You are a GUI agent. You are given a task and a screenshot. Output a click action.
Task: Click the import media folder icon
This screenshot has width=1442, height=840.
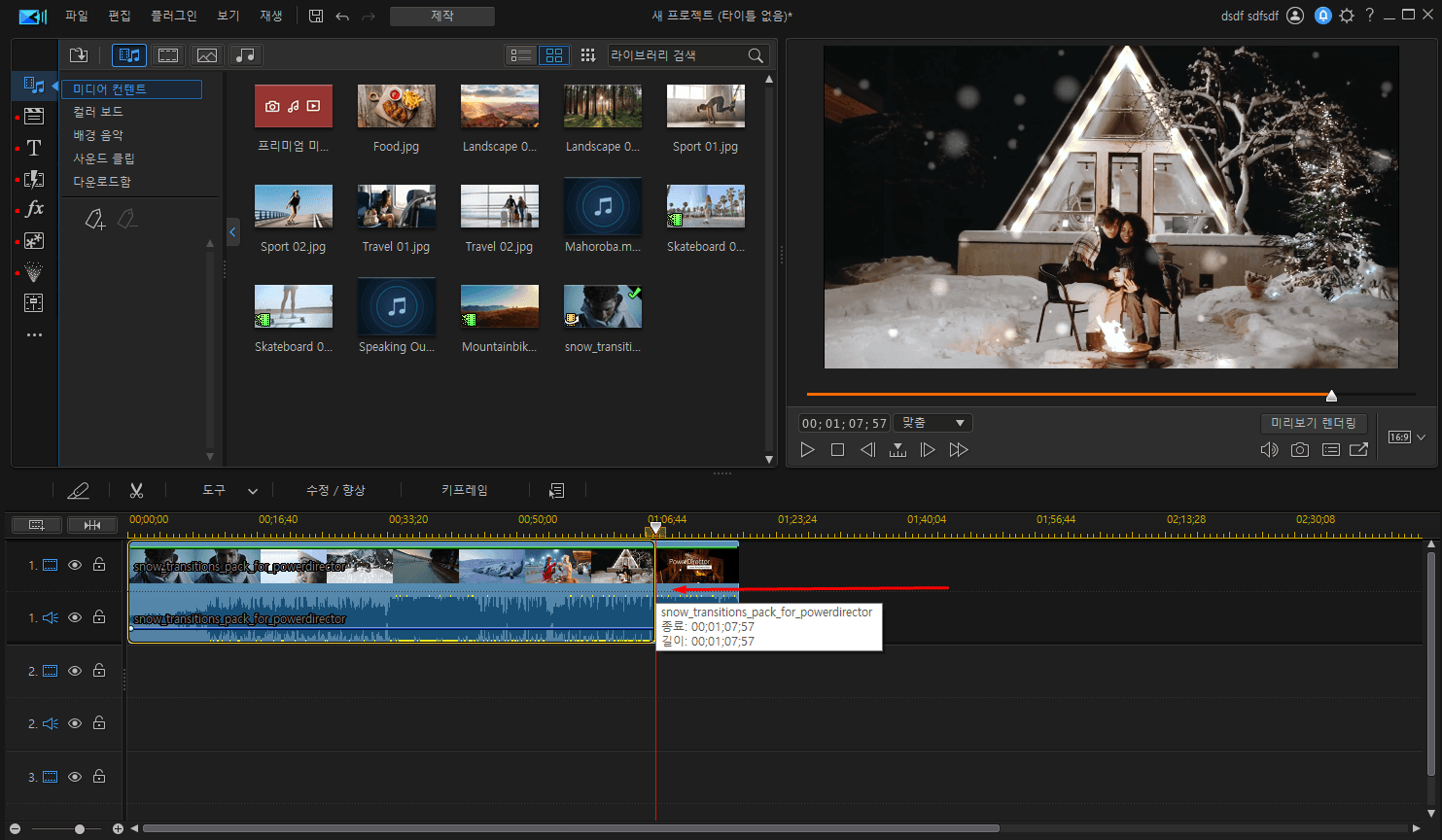pyautogui.click(x=79, y=55)
